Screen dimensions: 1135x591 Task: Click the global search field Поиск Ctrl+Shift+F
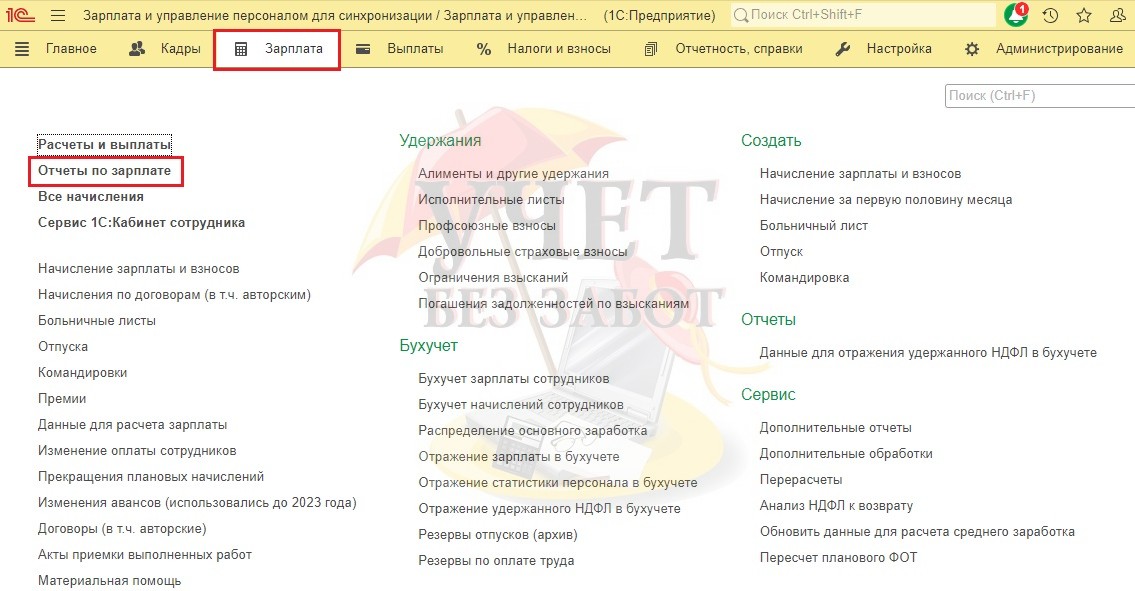[863, 15]
